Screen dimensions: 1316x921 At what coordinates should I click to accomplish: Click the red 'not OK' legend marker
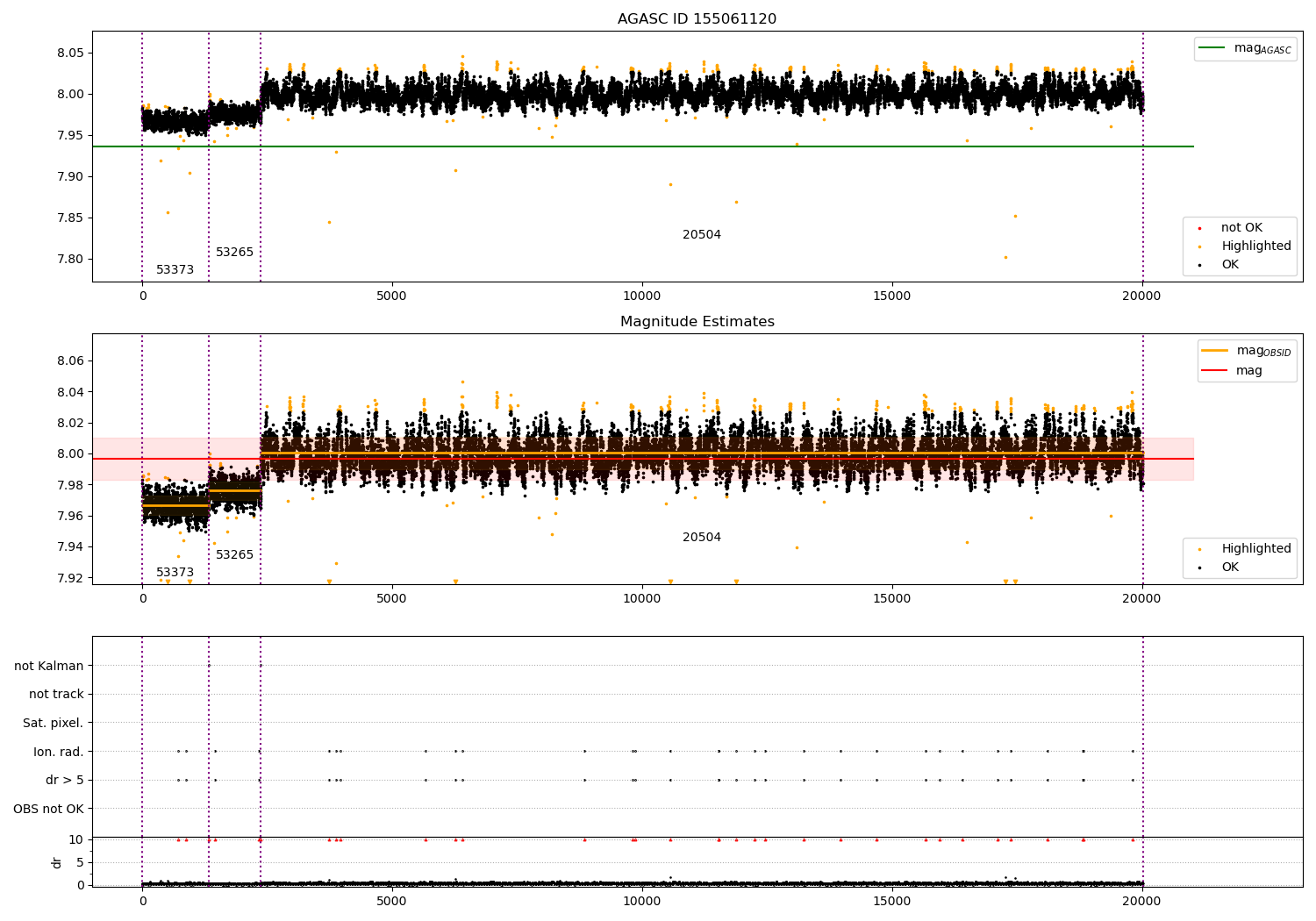point(1199,228)
